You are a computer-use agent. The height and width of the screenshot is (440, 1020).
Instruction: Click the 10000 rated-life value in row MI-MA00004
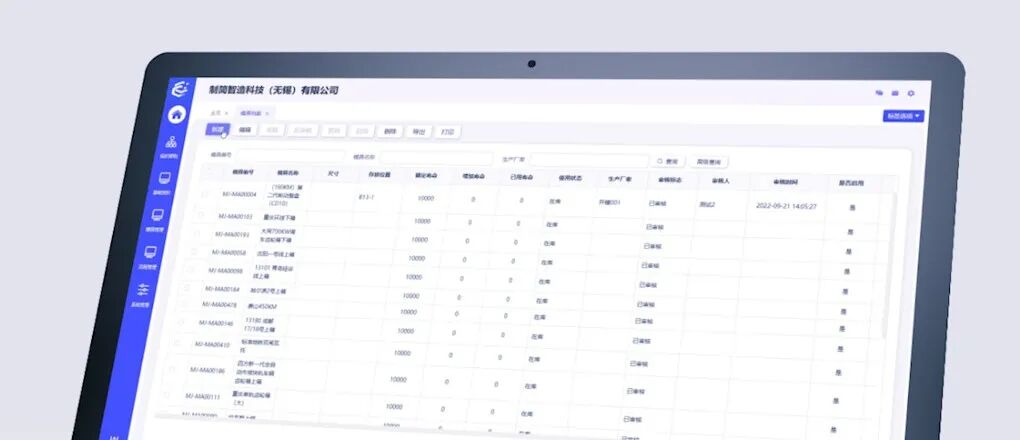(x=425, y=198)
